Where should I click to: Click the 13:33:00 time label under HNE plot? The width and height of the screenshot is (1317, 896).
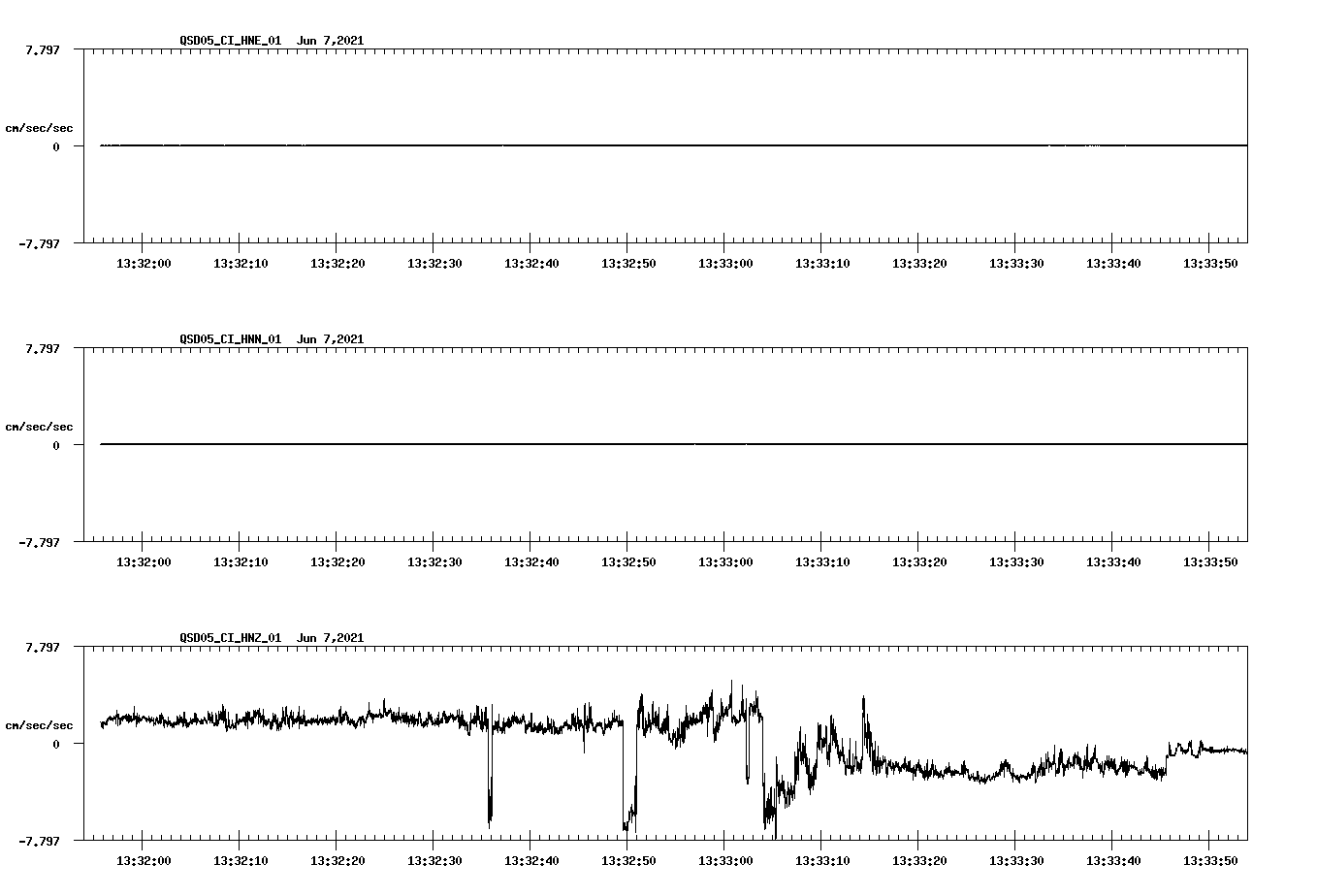tap(725, 264)
